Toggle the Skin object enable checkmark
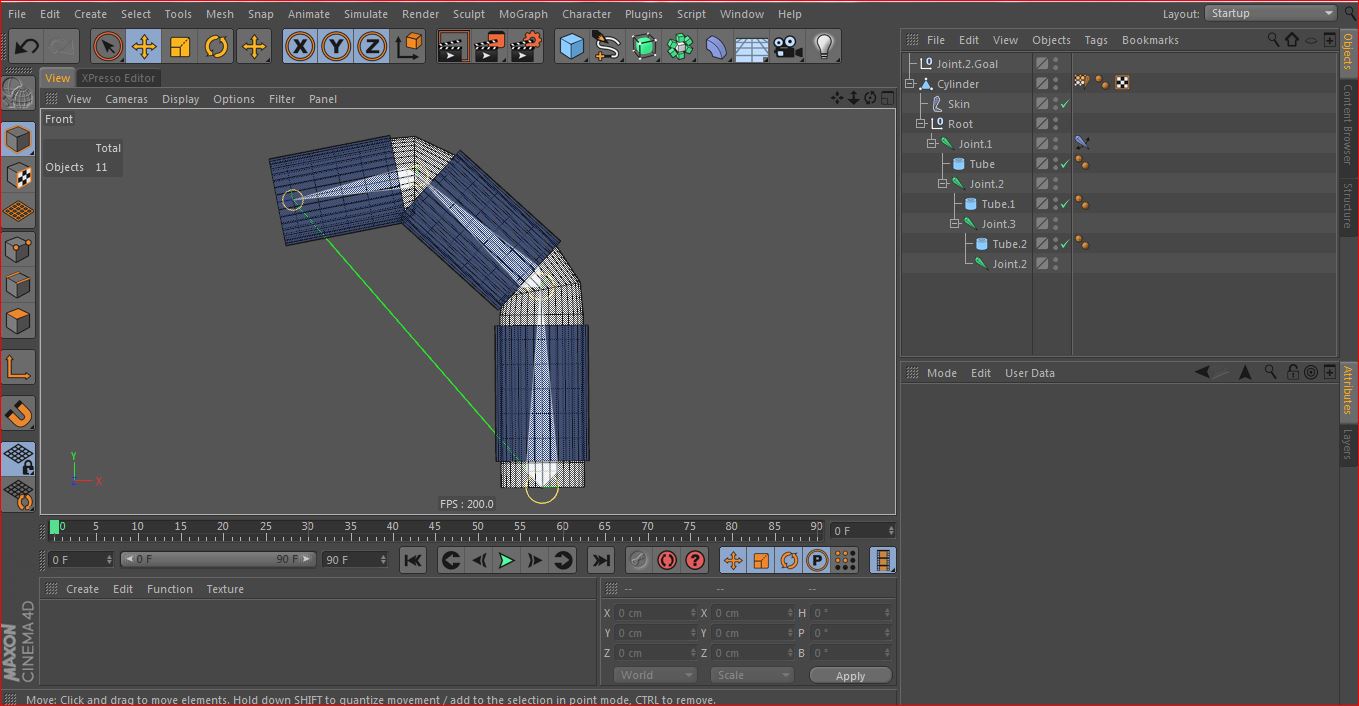 point(1065,104)
